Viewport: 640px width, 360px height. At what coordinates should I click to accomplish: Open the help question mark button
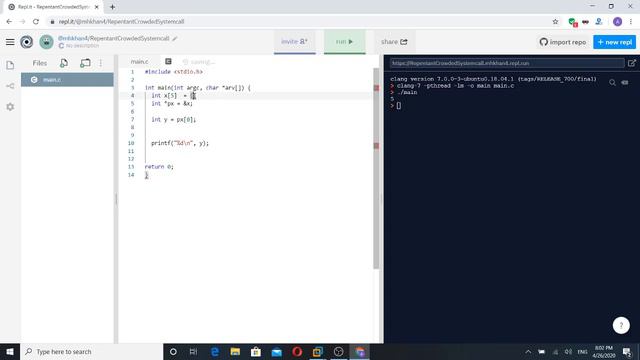click(x=621, y=325)
